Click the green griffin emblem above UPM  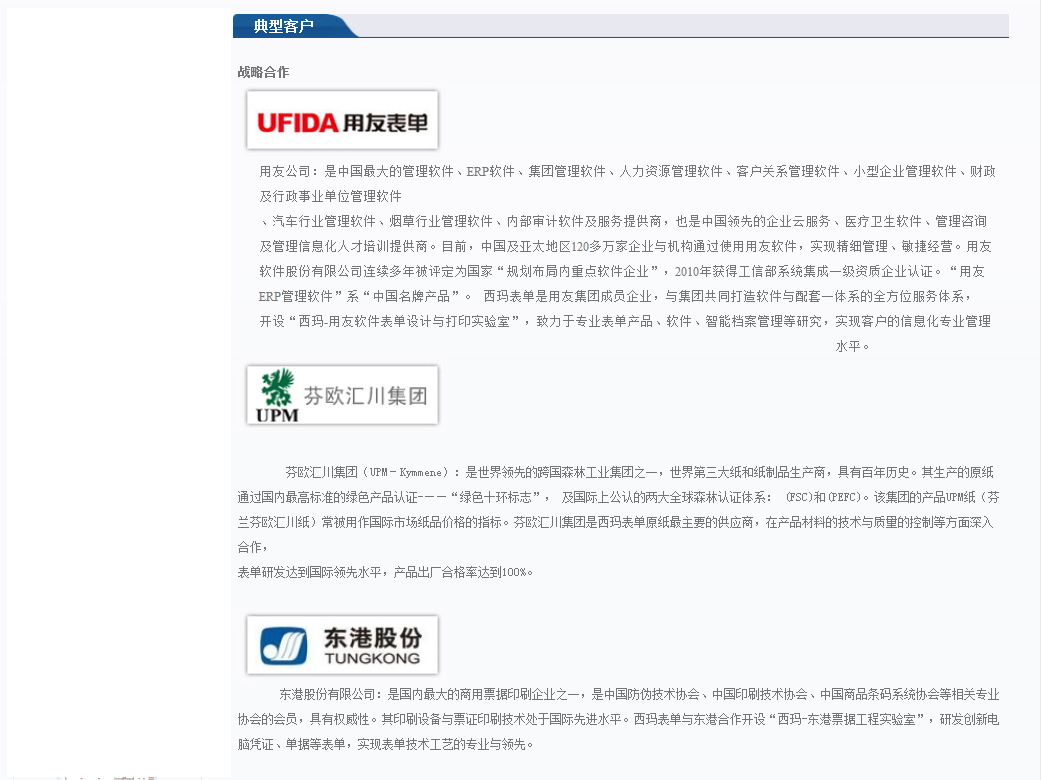click(x=276, y=386)
